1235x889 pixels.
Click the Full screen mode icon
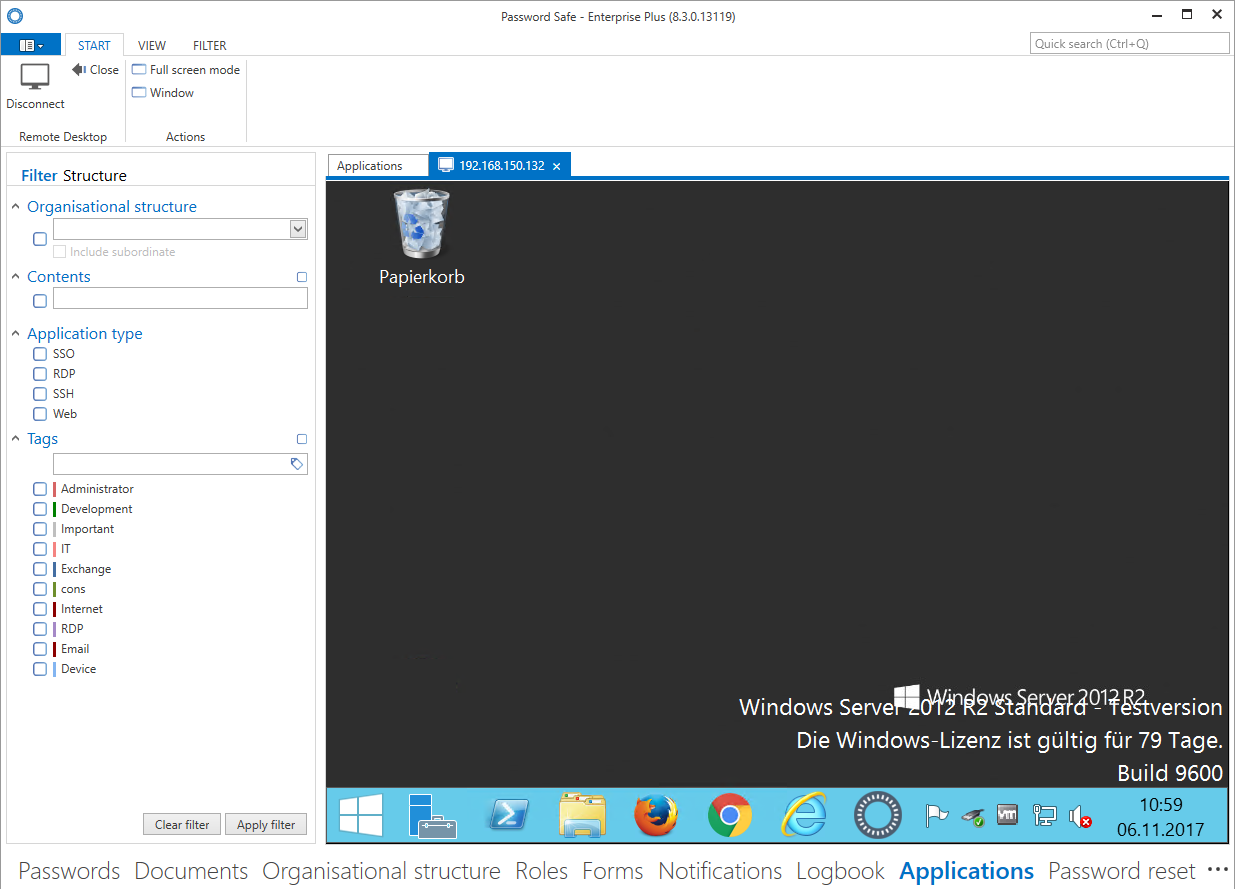coord(139,70)
